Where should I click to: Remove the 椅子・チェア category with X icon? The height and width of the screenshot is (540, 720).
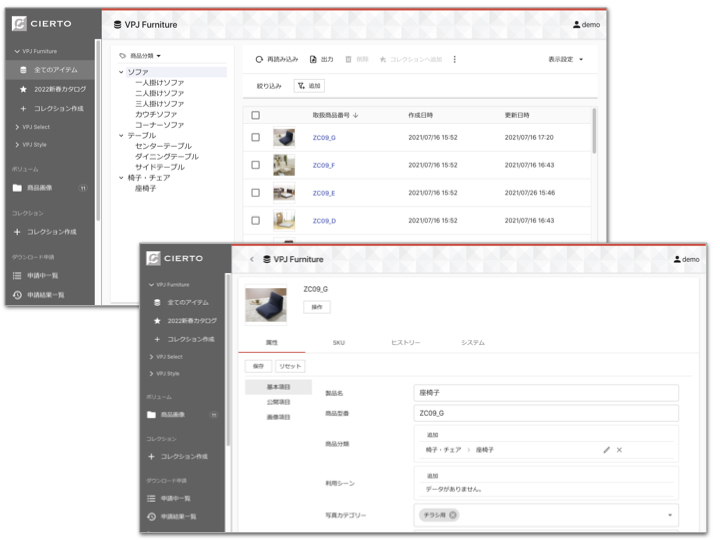[x=619, y=450]
